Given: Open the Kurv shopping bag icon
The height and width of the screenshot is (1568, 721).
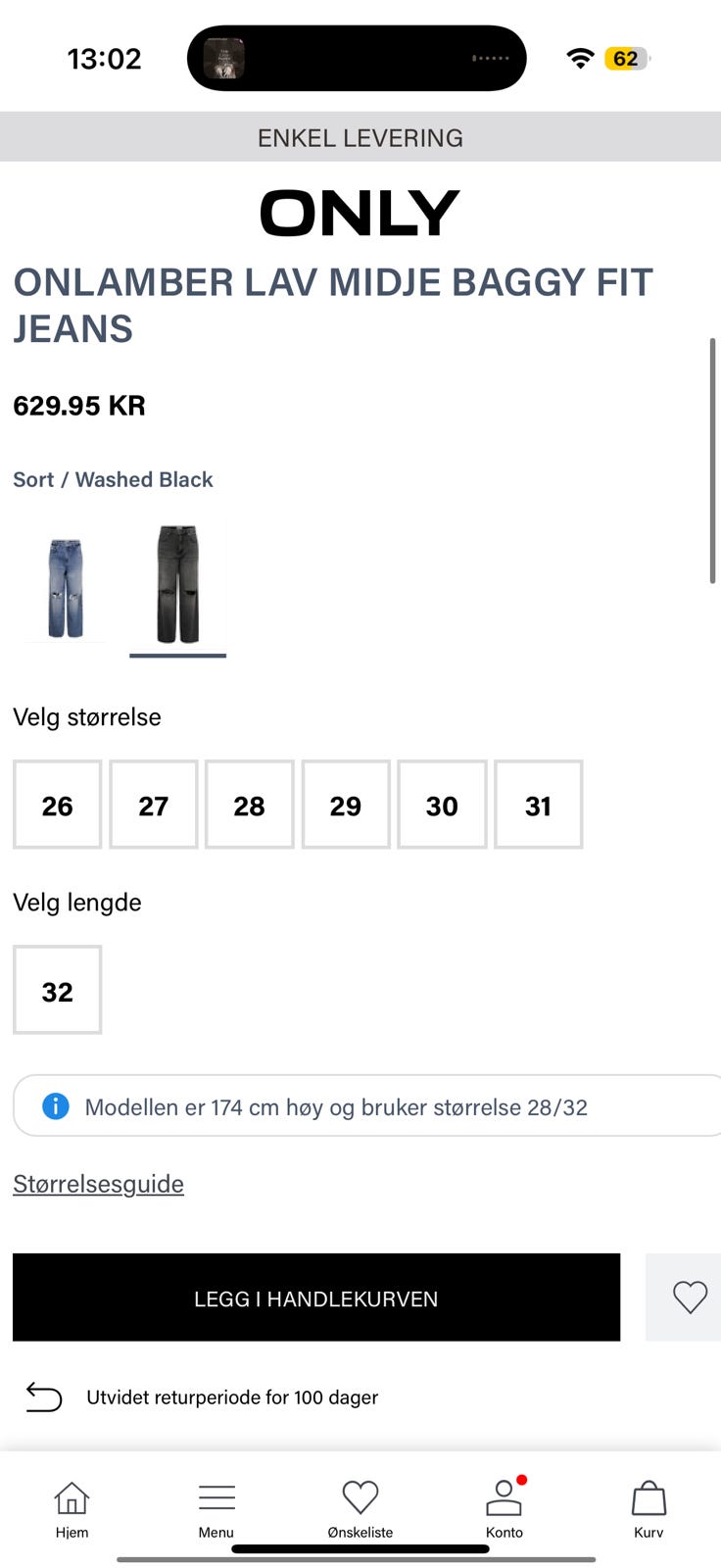Looking at the screenshot, I should pos(649,1497).
